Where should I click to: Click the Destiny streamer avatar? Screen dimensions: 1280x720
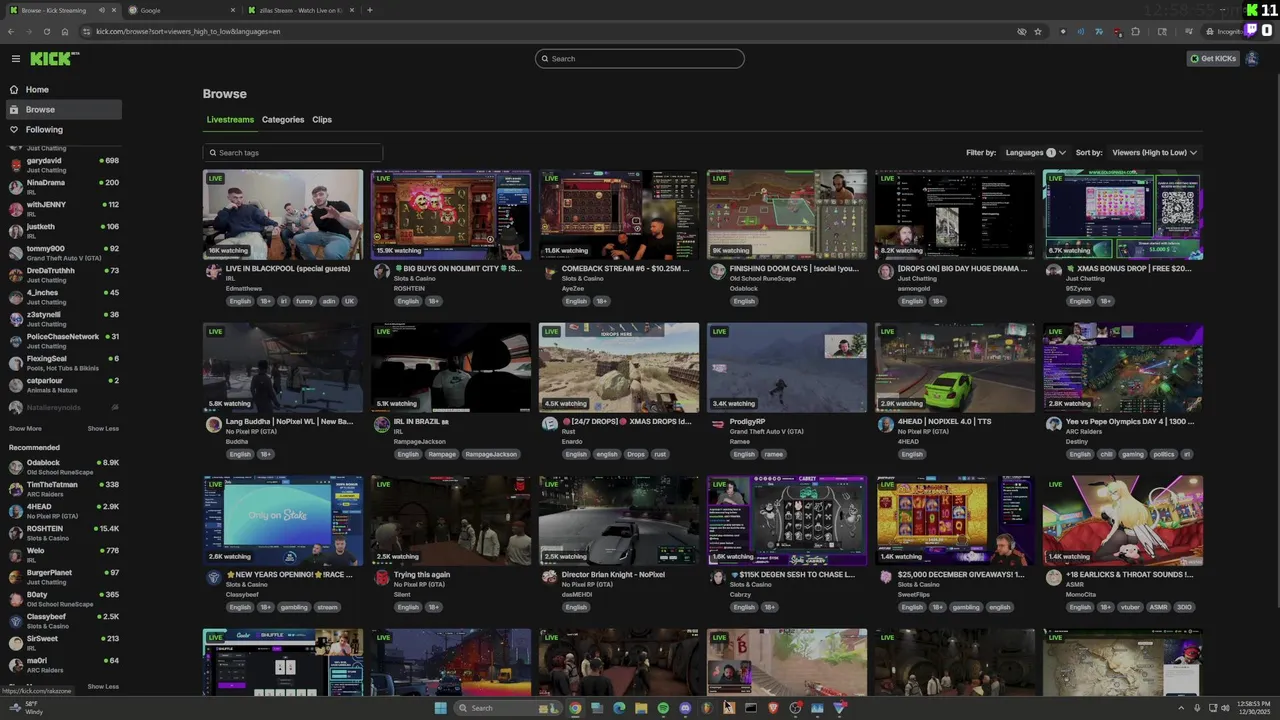[1053, 424]
